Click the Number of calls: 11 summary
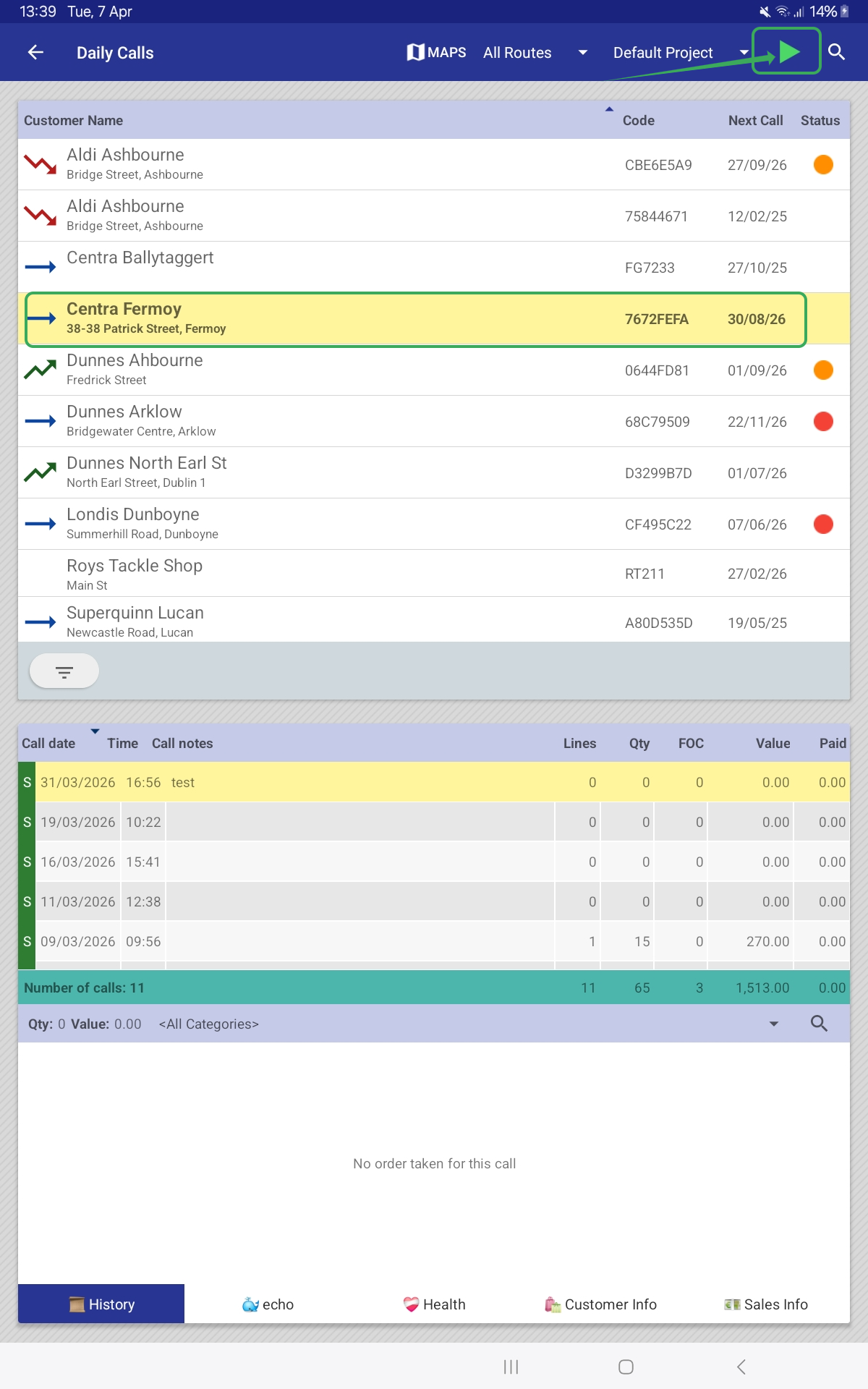The image size is (868, 1389). pos(84,987)
